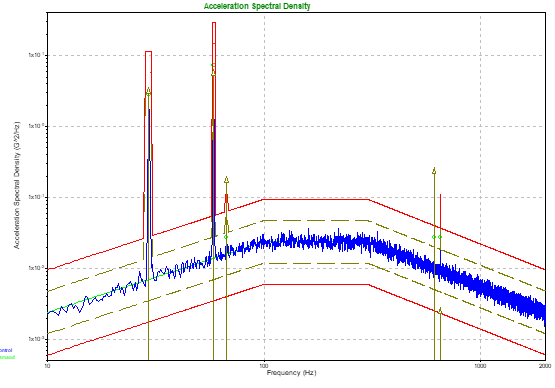Click the 'Acceleration Spectral Density' chart title
The width and height of the screenshot is (555, 388).
[257, 6]
